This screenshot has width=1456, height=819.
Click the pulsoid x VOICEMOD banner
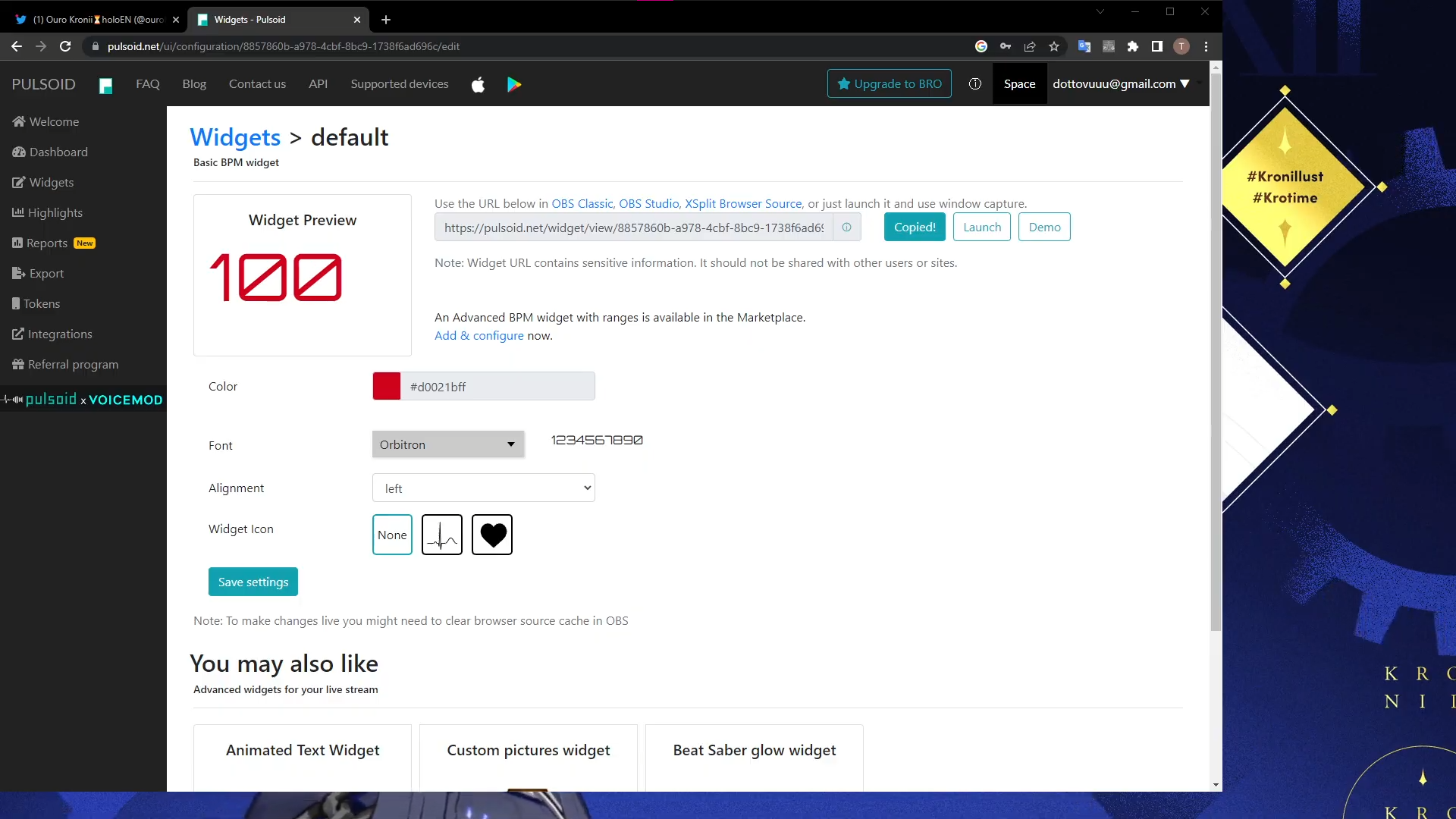click(x=83, y=400)
